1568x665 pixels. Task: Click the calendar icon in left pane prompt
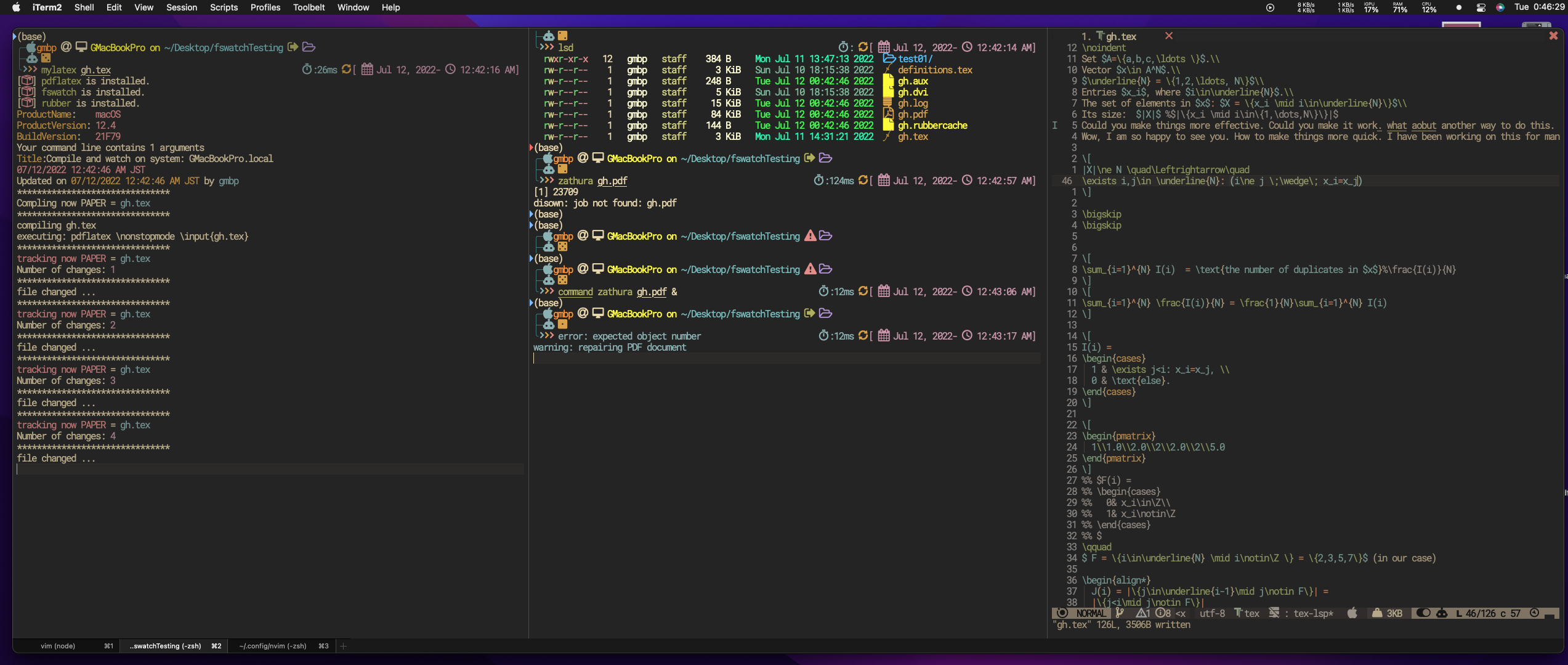[367, 70]
